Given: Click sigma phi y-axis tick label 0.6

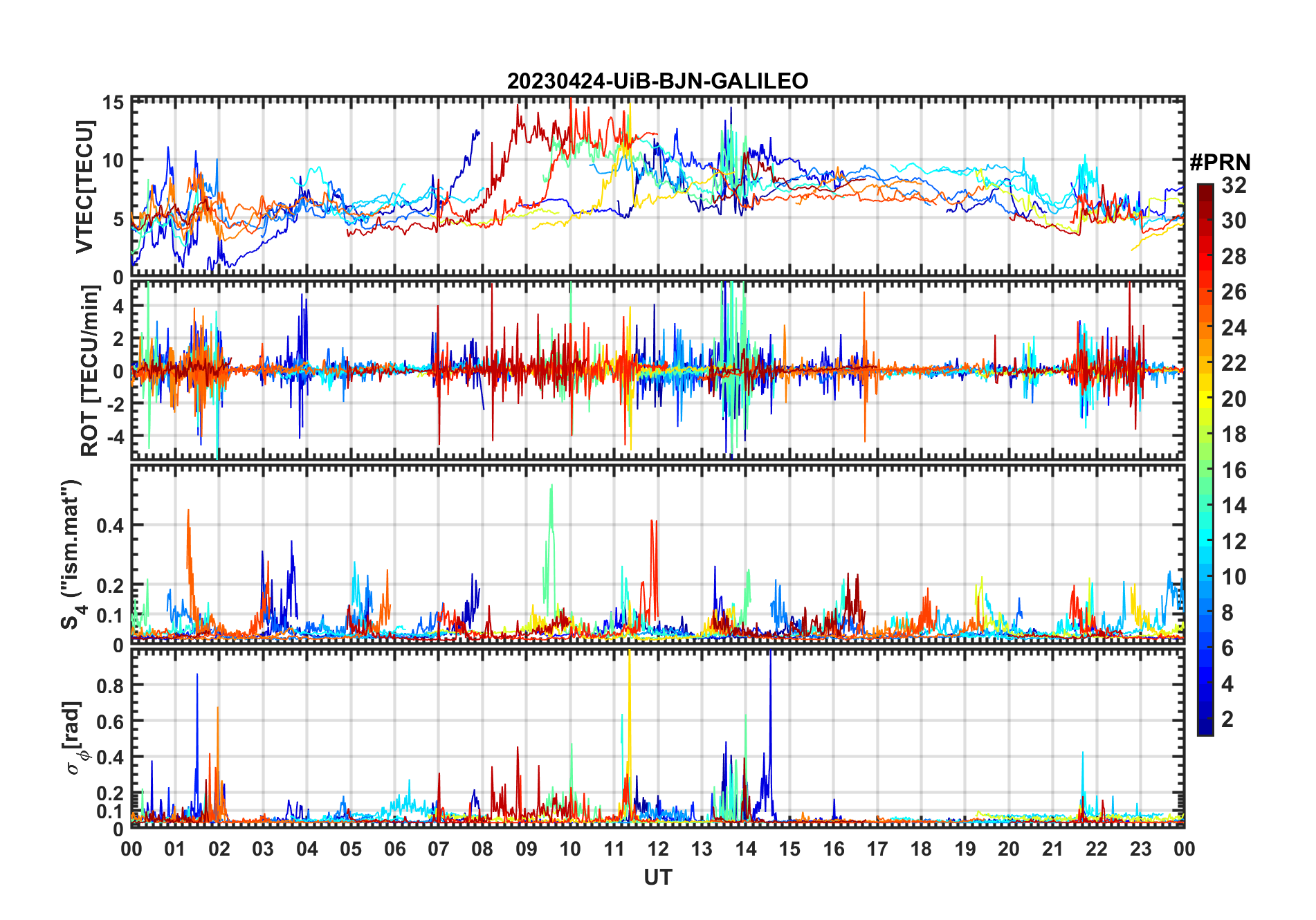Looking at the screenshot, I should 110,721.
